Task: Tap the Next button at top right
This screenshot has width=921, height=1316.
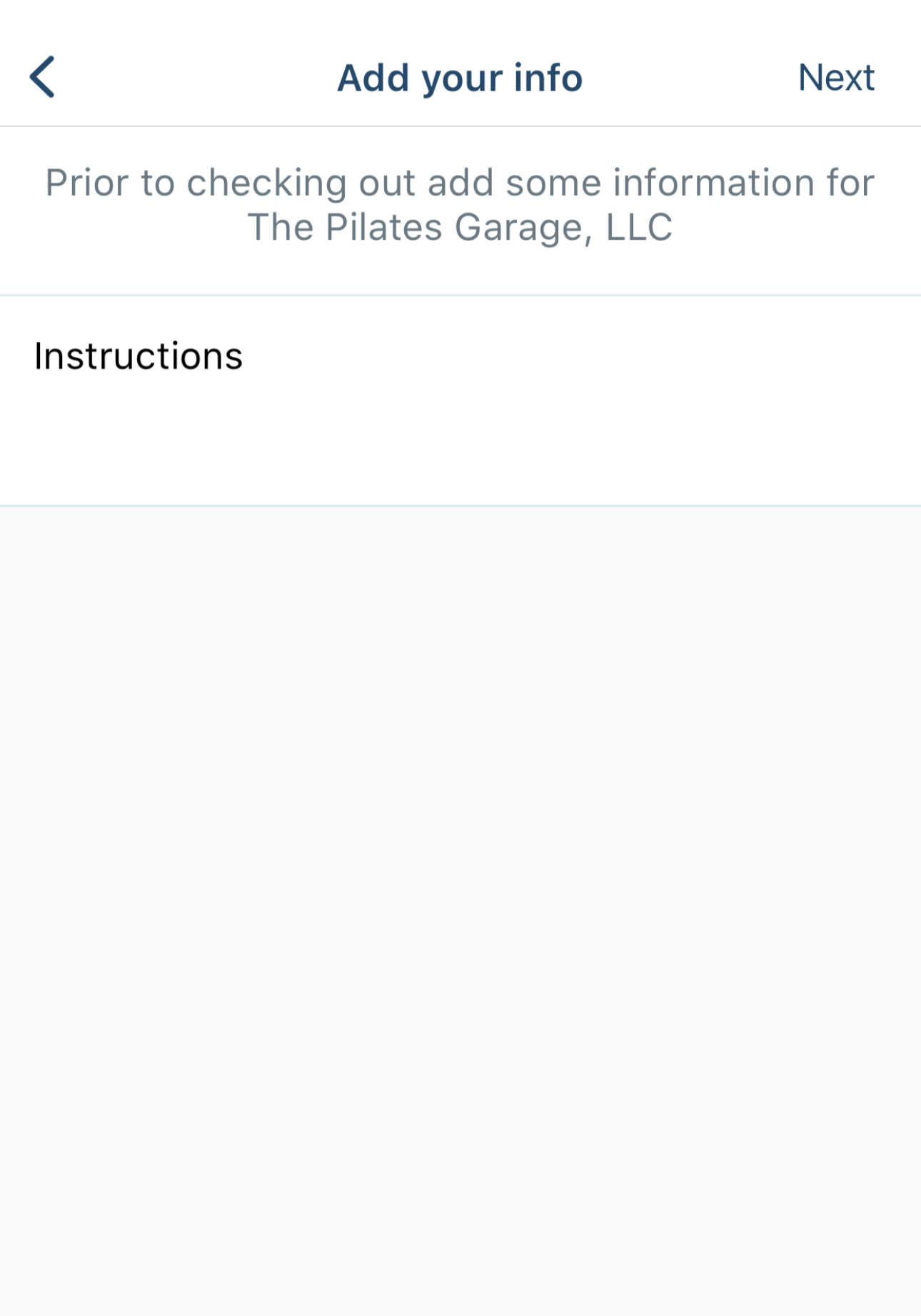Action: (x=836, y=77)
